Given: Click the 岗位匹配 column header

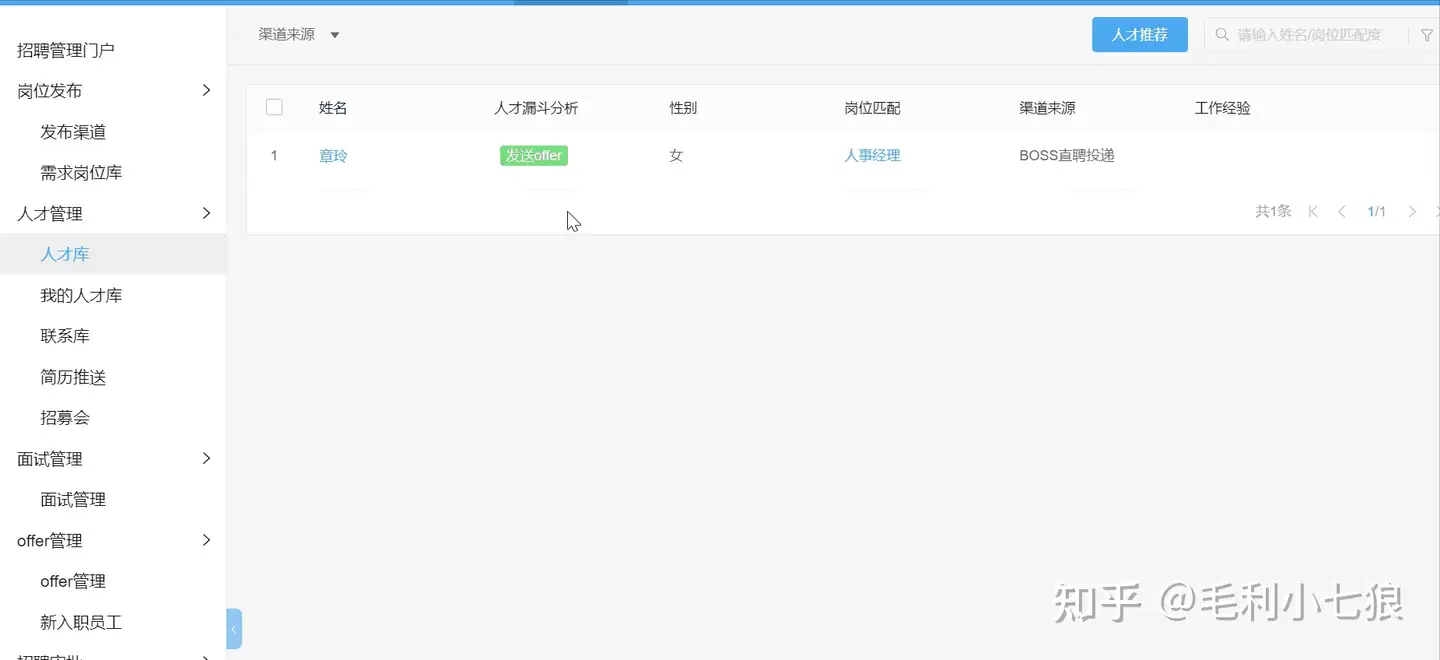Looking at the screenshot, I should [x=872, y=108].
